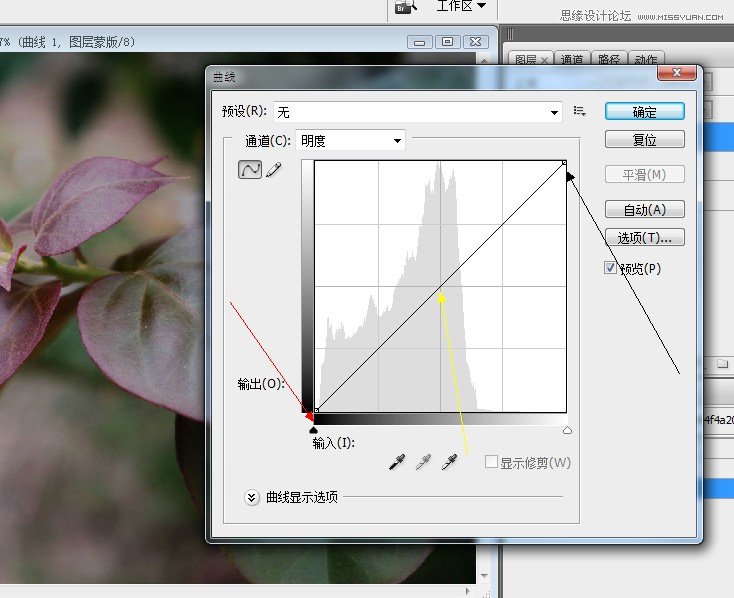Select the curve's bottom-left endpoint

316,410
